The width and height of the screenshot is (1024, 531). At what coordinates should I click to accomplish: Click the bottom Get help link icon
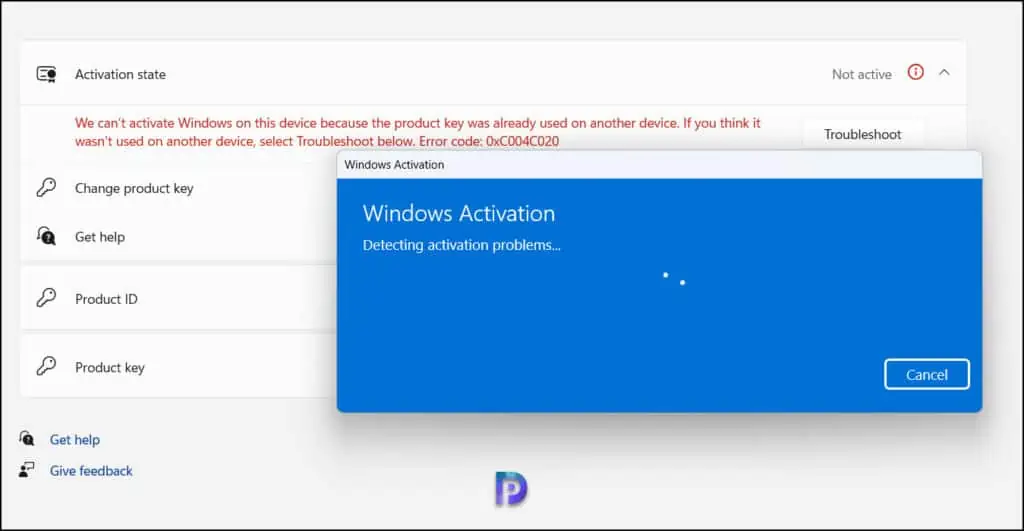(27, 438)
